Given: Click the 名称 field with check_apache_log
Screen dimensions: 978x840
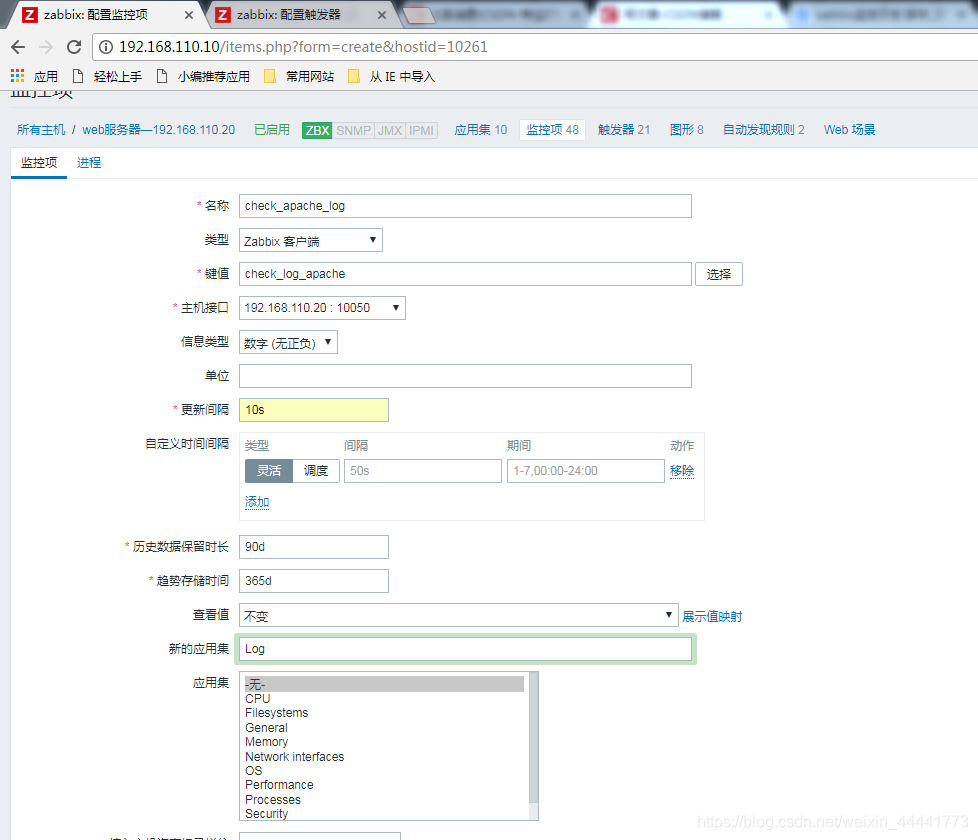Looking at the screenshot, I should [x=465, y=206].
